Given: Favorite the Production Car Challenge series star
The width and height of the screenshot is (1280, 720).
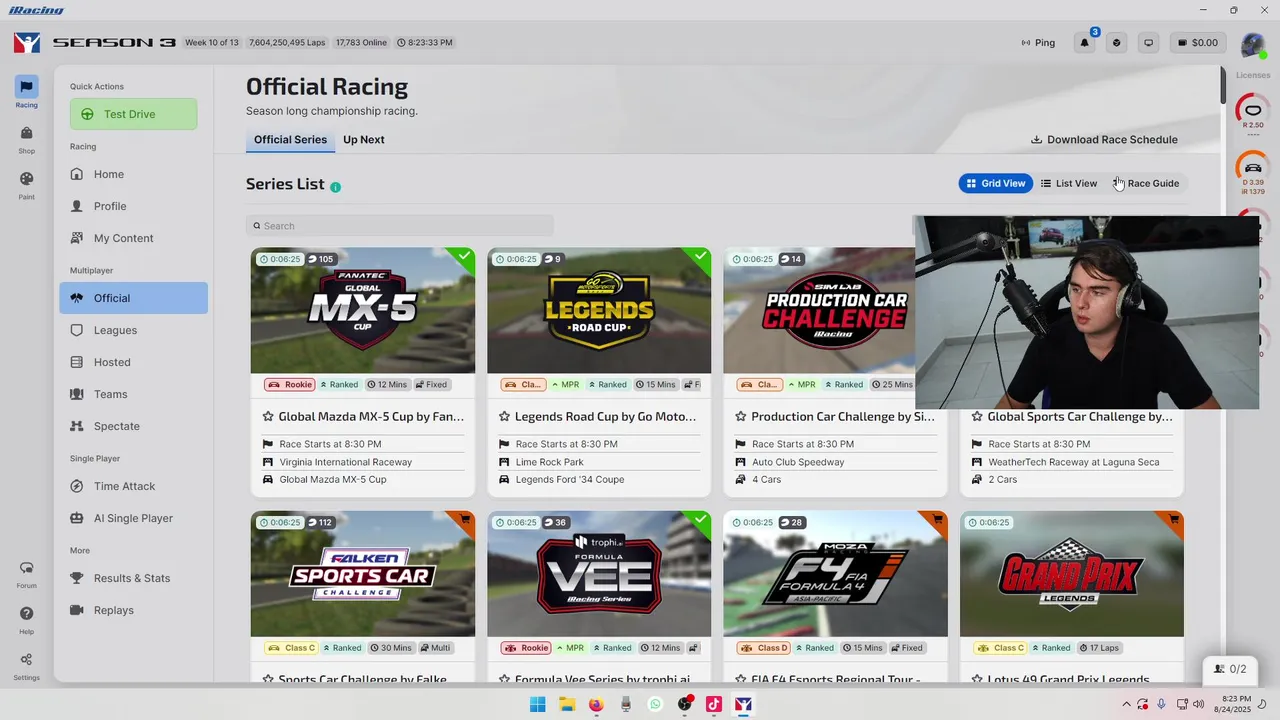Looking at the screenshot, I should tap(740, 417).
